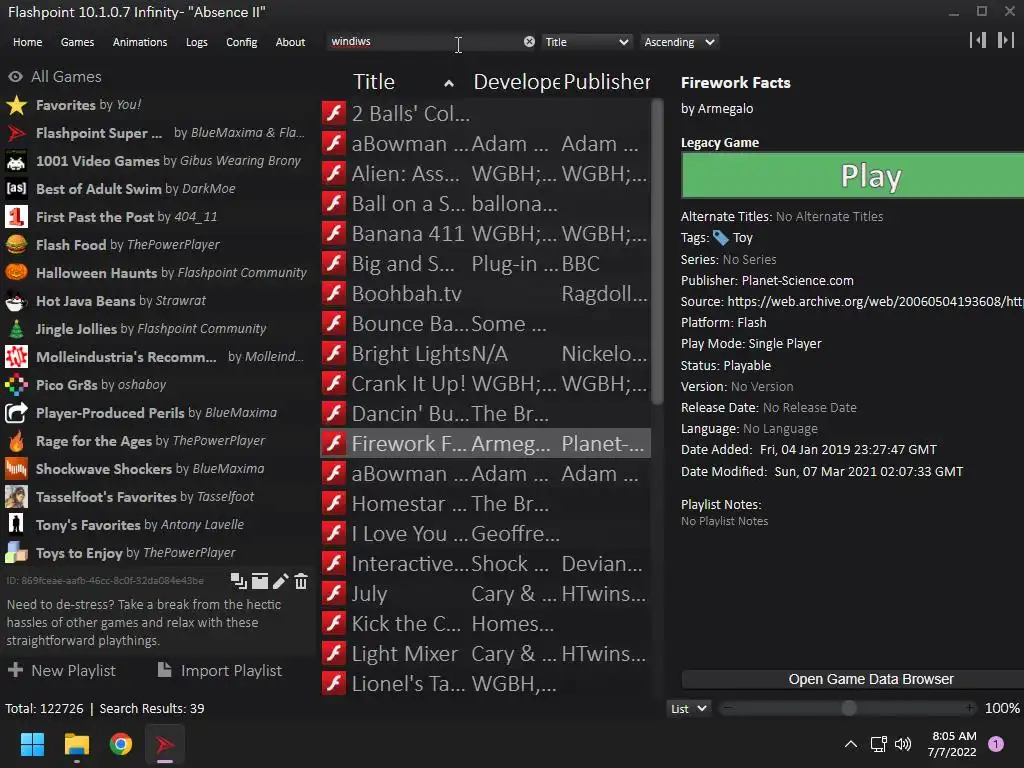1024x768 pixels.
Task: Click the Jingle Jollies tree icon
Action: [x=16, y=329]
